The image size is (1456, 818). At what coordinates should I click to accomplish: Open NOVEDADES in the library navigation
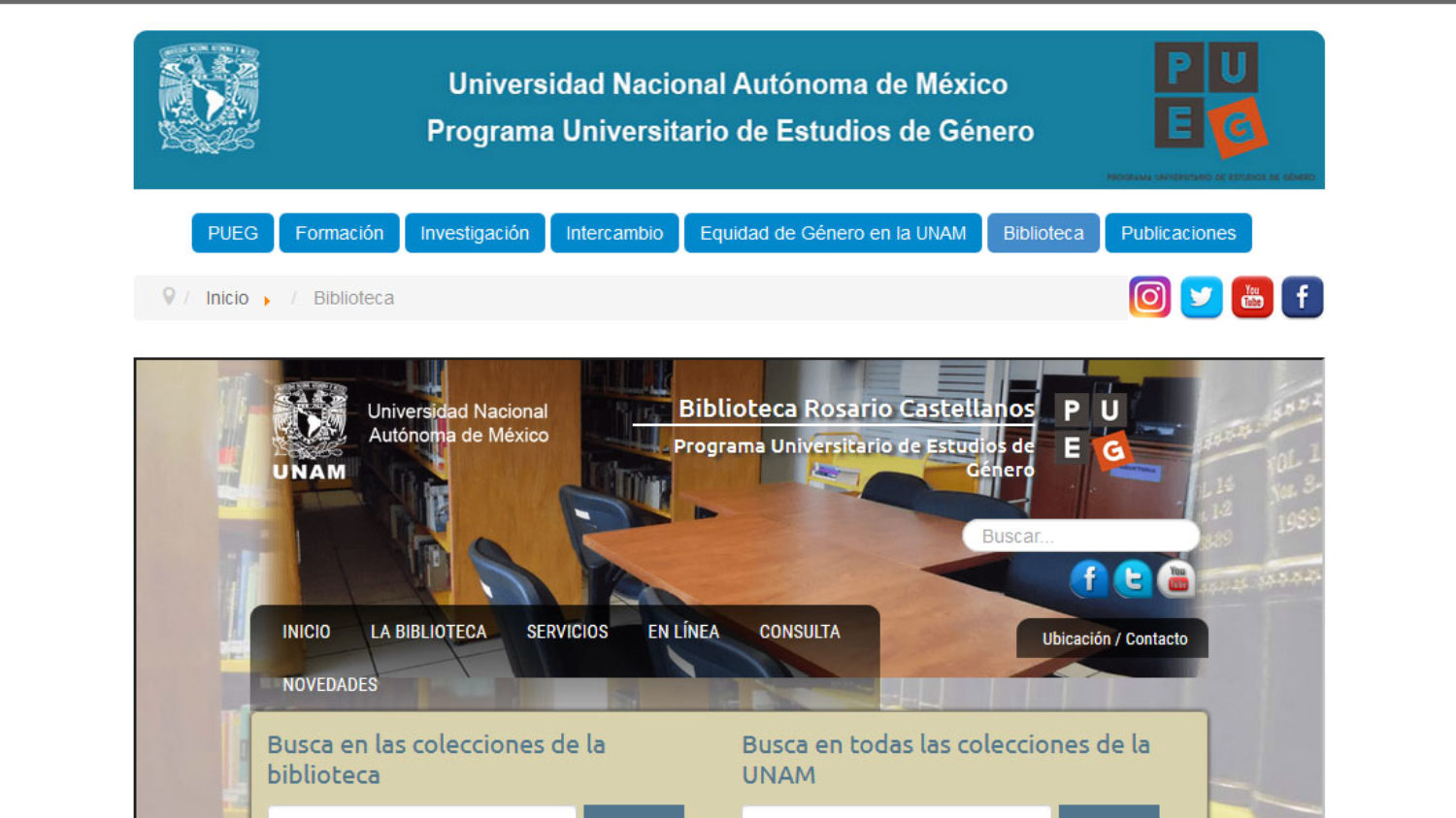pos(330,685)
